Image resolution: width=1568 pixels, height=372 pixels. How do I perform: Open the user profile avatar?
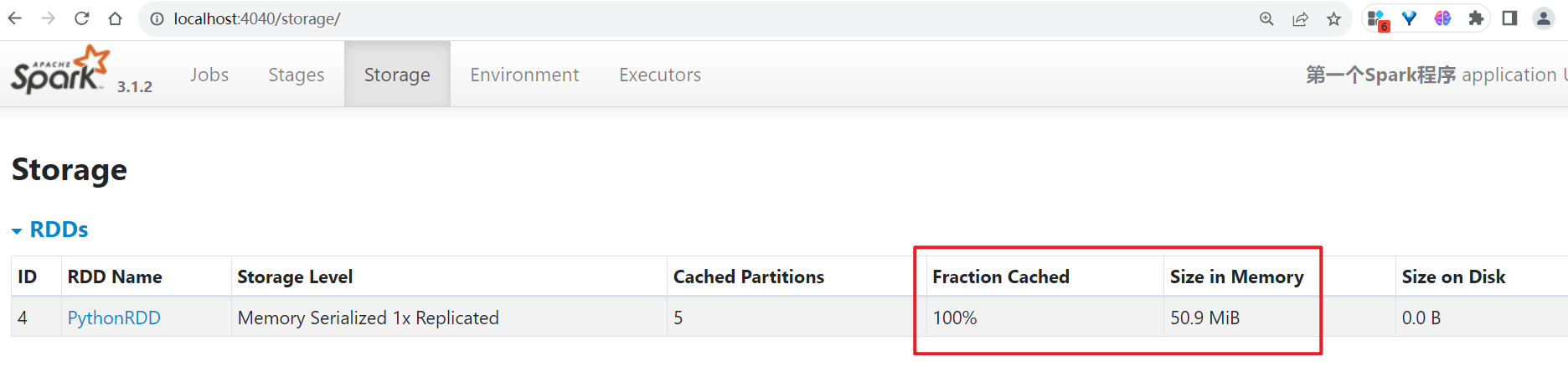(1543, 18)
